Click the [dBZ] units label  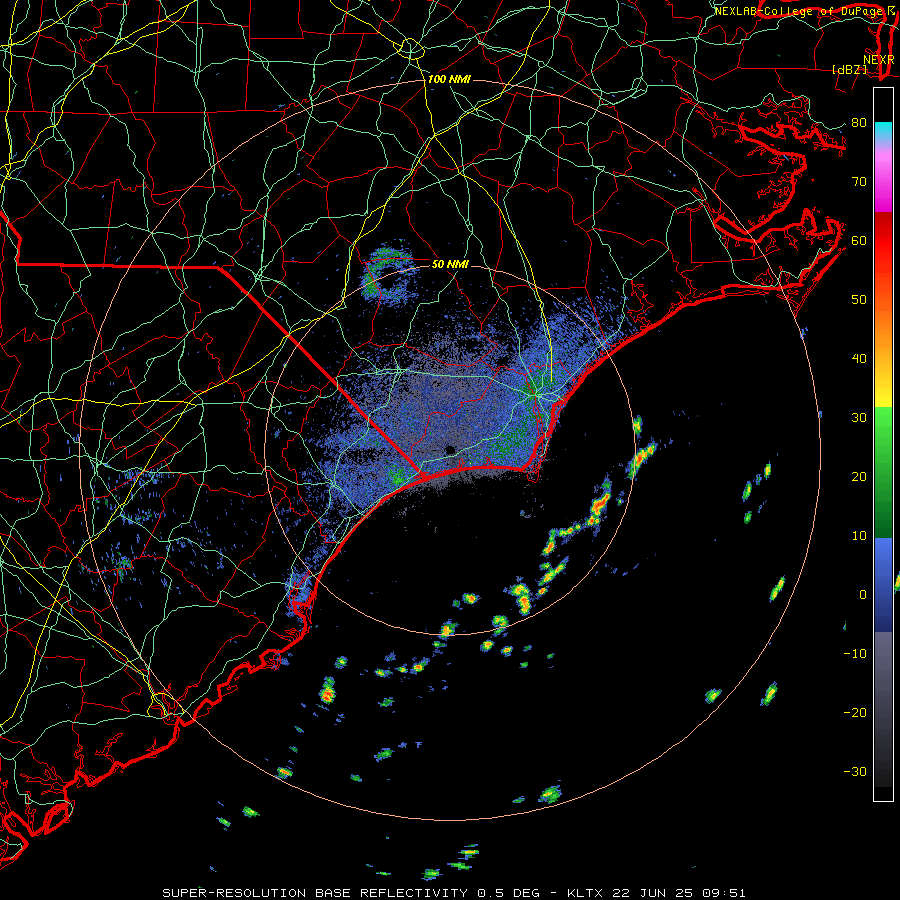pyautogui.click(x=849, y=69)
